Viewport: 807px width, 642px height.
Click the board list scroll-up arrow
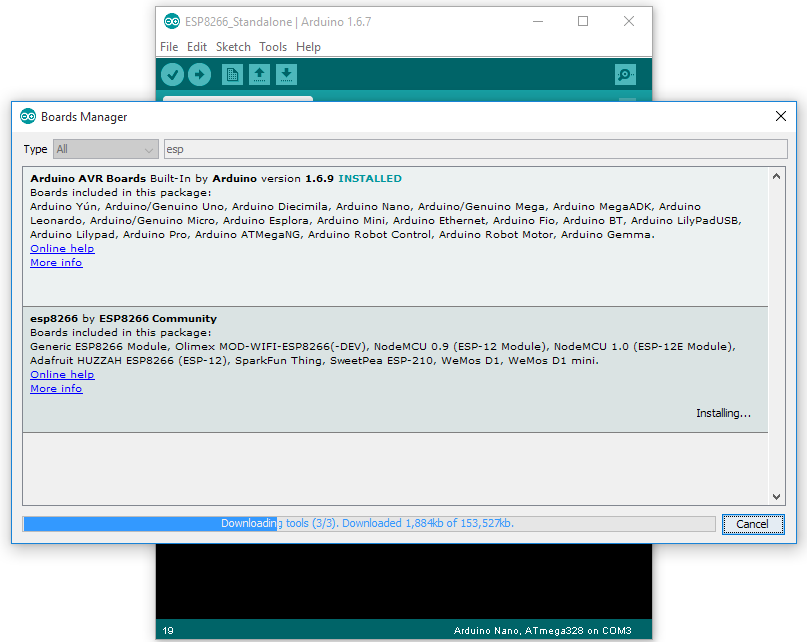pyautogui.click(x=777, y=177)
